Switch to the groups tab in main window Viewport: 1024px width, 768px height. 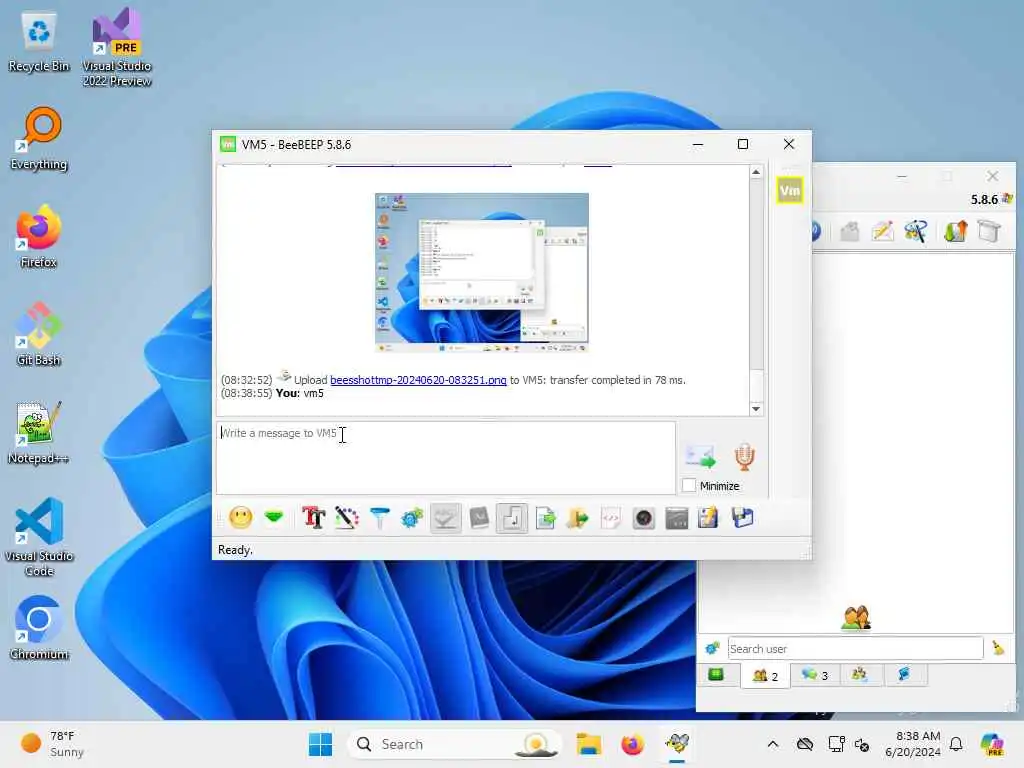tap(859, 675)
